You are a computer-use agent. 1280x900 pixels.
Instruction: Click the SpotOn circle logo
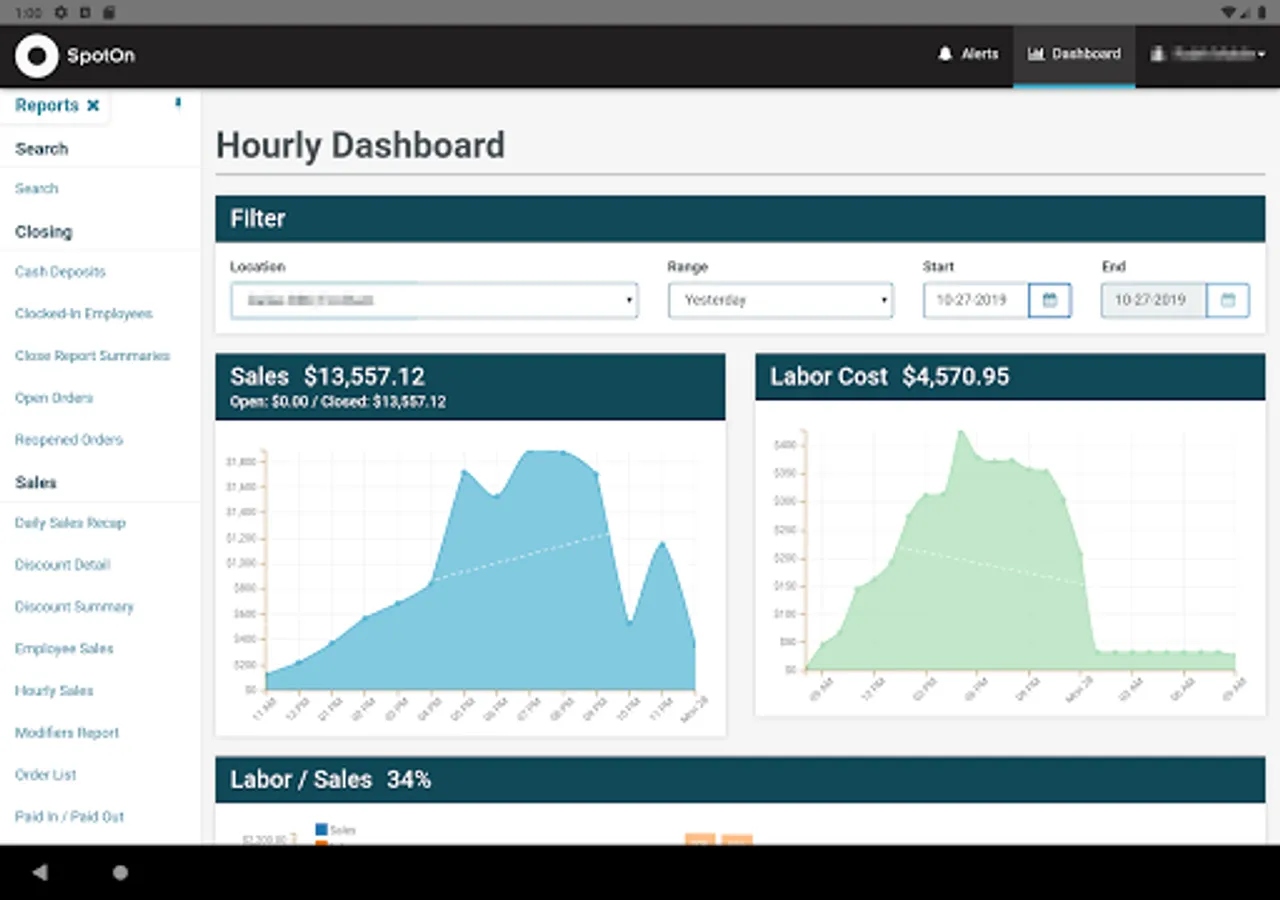click(37, 56)
